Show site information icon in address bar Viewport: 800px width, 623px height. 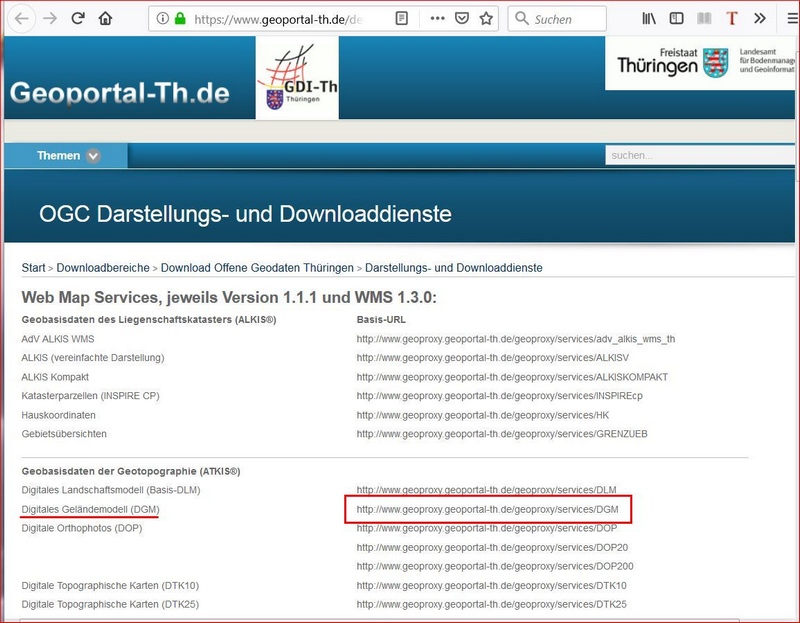click(x=163, y=18)
